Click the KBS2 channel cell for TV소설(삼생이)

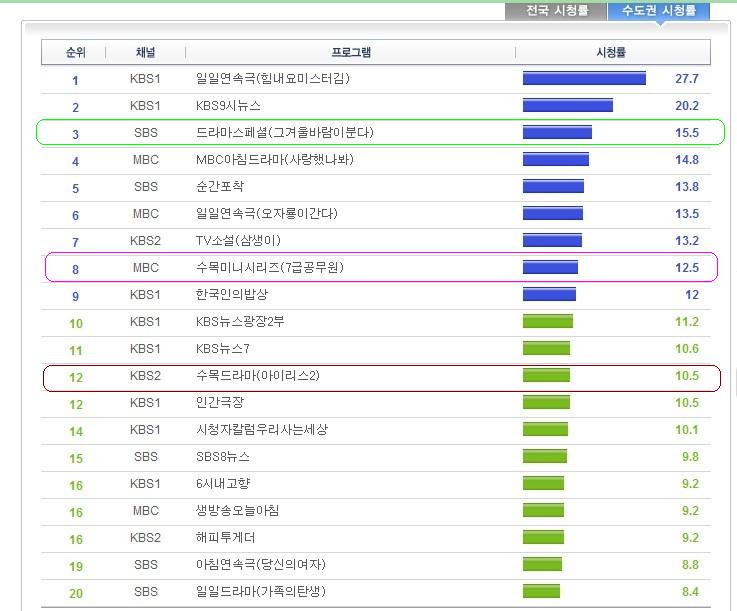tap(145, 241)
